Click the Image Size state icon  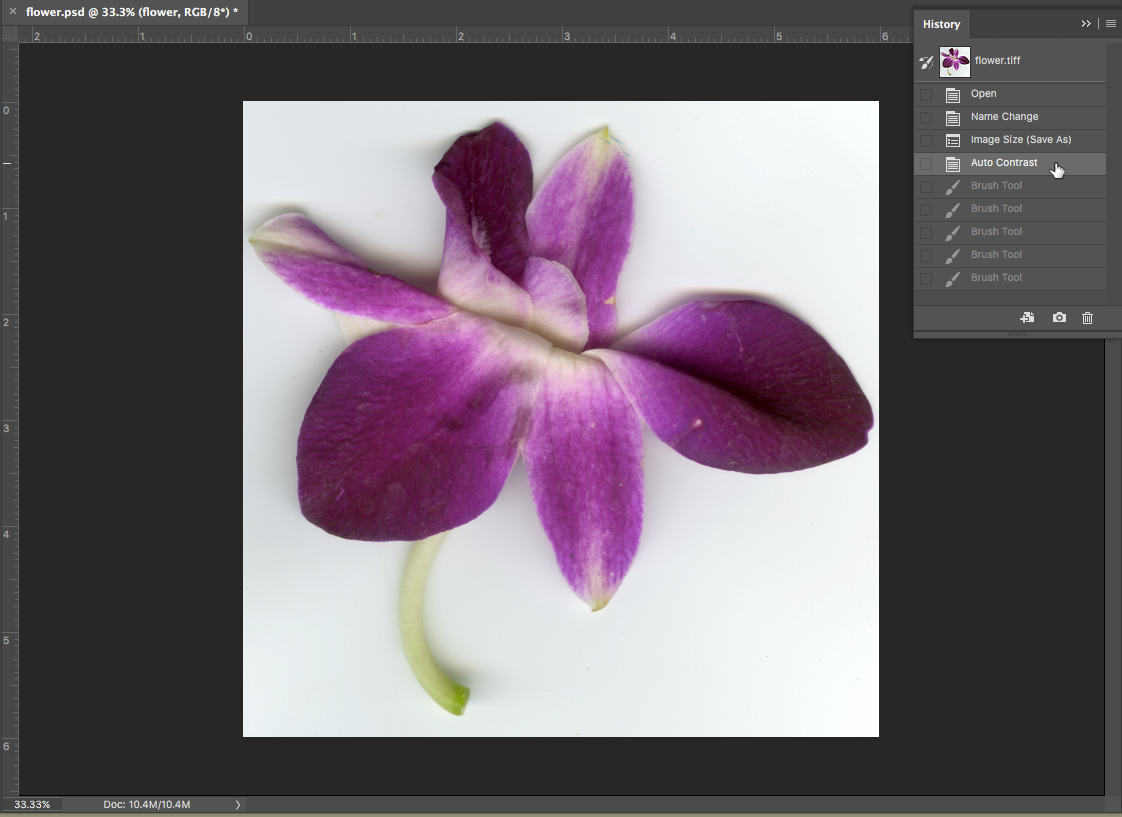[x=953, y=141]
